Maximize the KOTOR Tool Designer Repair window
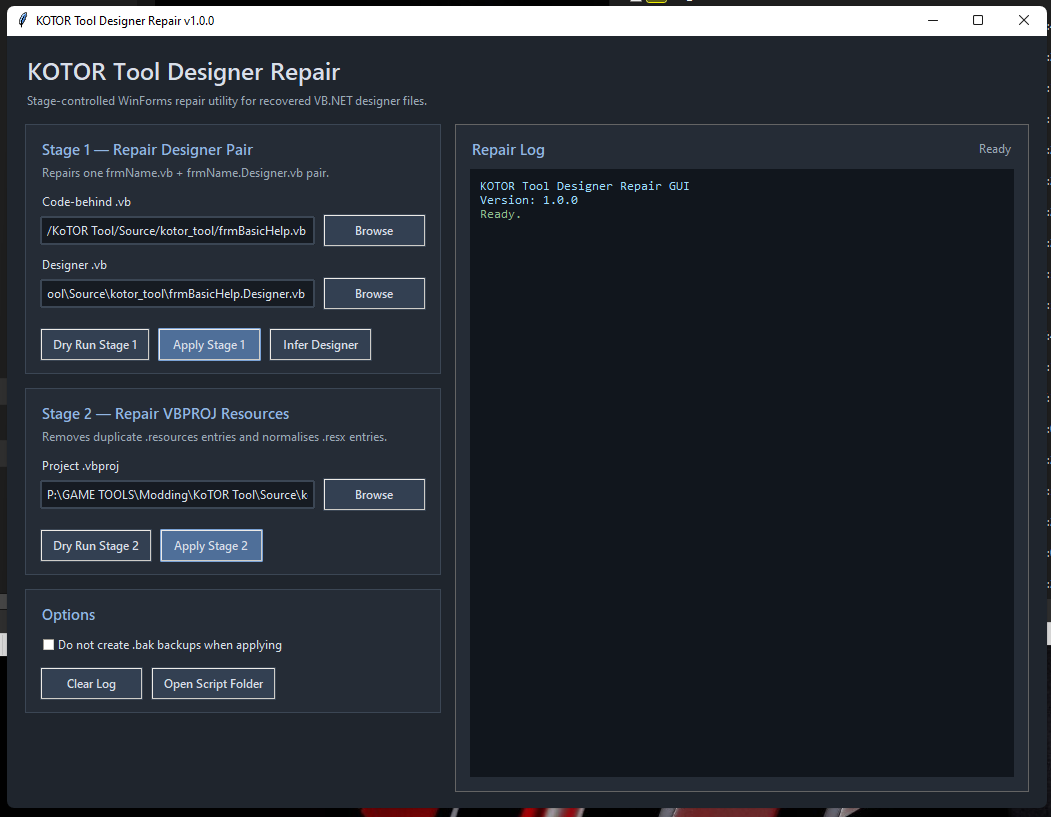Viewport: 1051px width, 817px height. 978,20
